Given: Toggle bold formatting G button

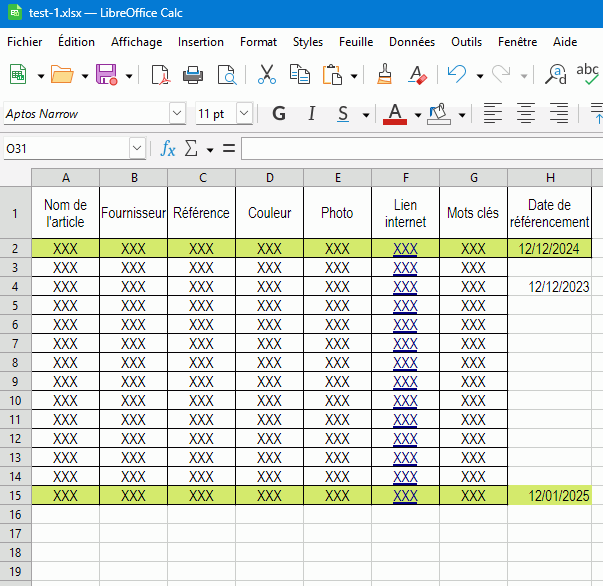Looking at the screenshot, I should click(279, 114).
